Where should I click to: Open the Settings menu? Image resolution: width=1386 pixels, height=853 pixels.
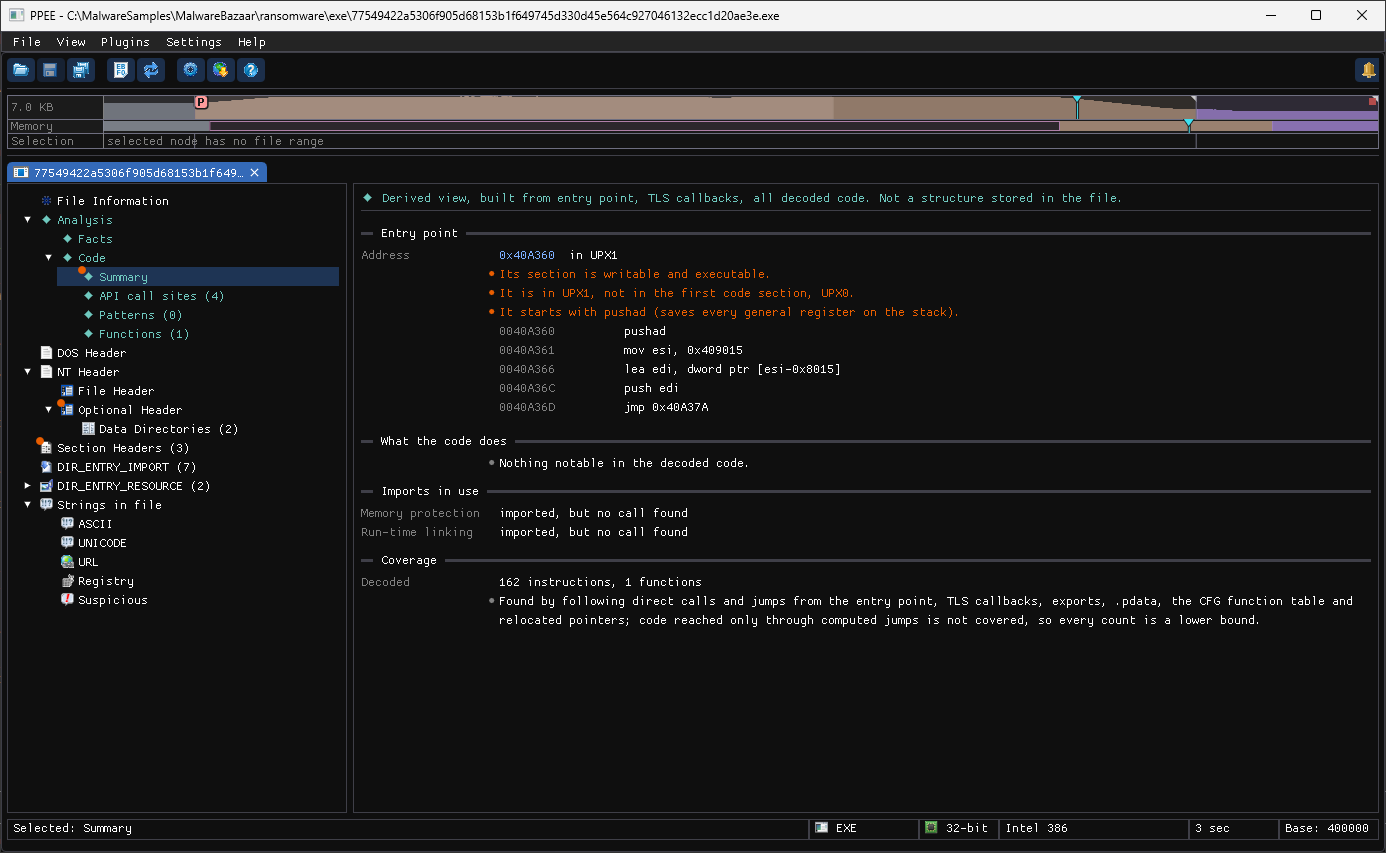tap(194, 42)
